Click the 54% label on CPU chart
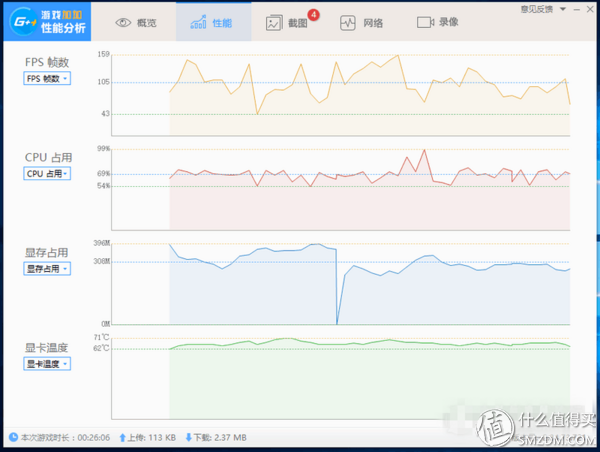 coord(104,186)
